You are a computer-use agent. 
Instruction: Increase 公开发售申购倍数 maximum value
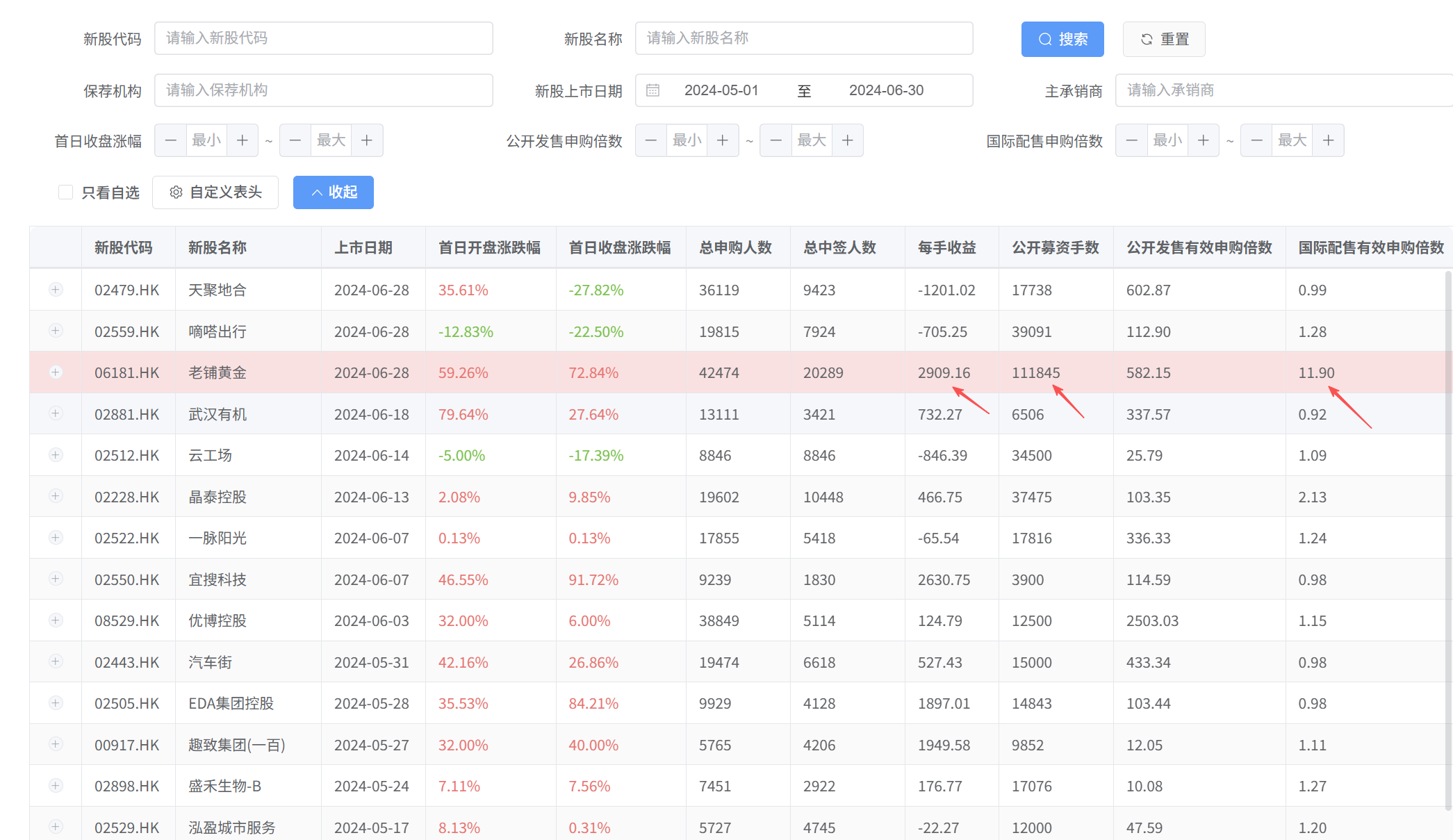click(848, 140)
